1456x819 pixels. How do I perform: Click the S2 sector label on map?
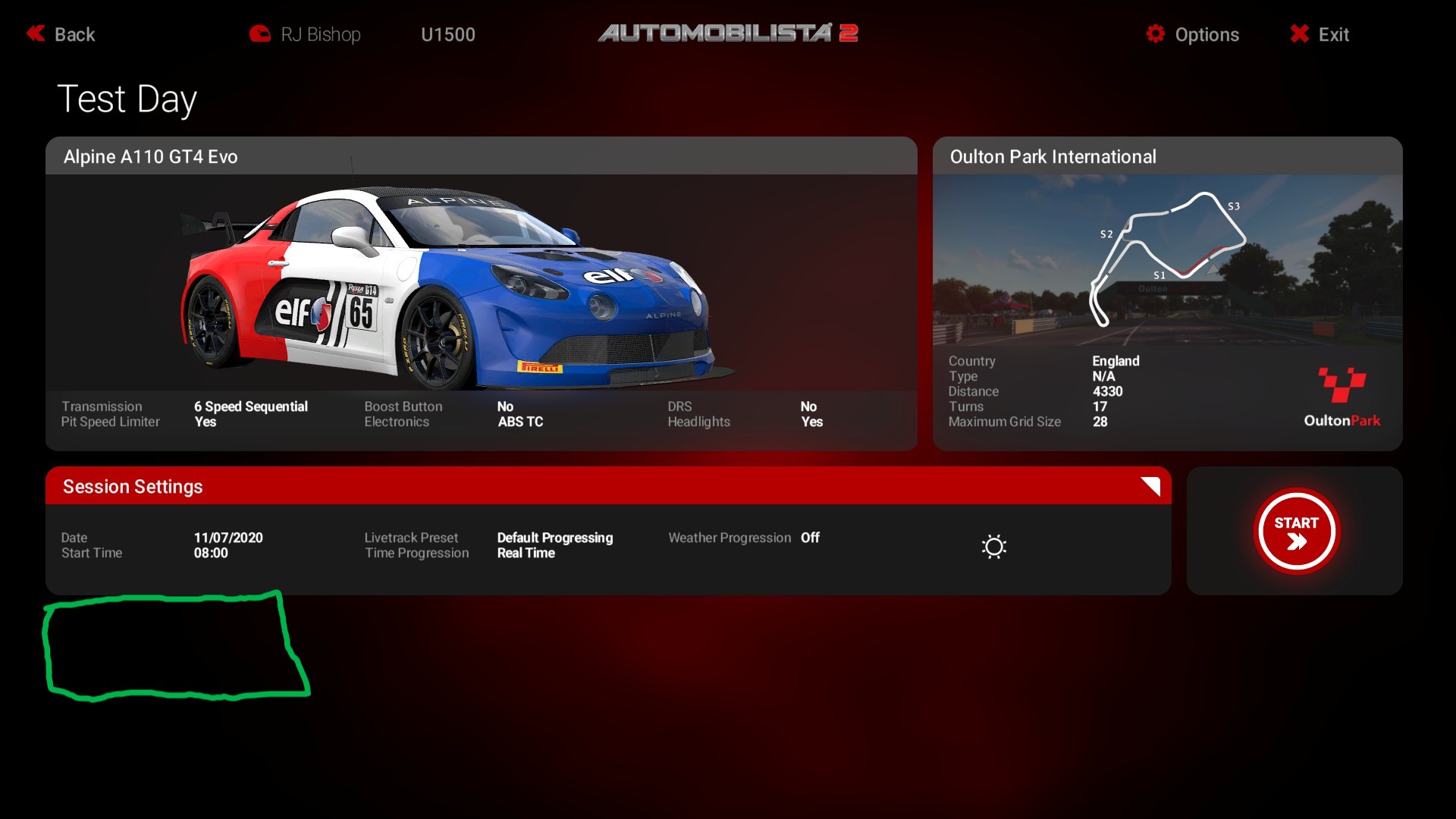[x=1106, y=234]
